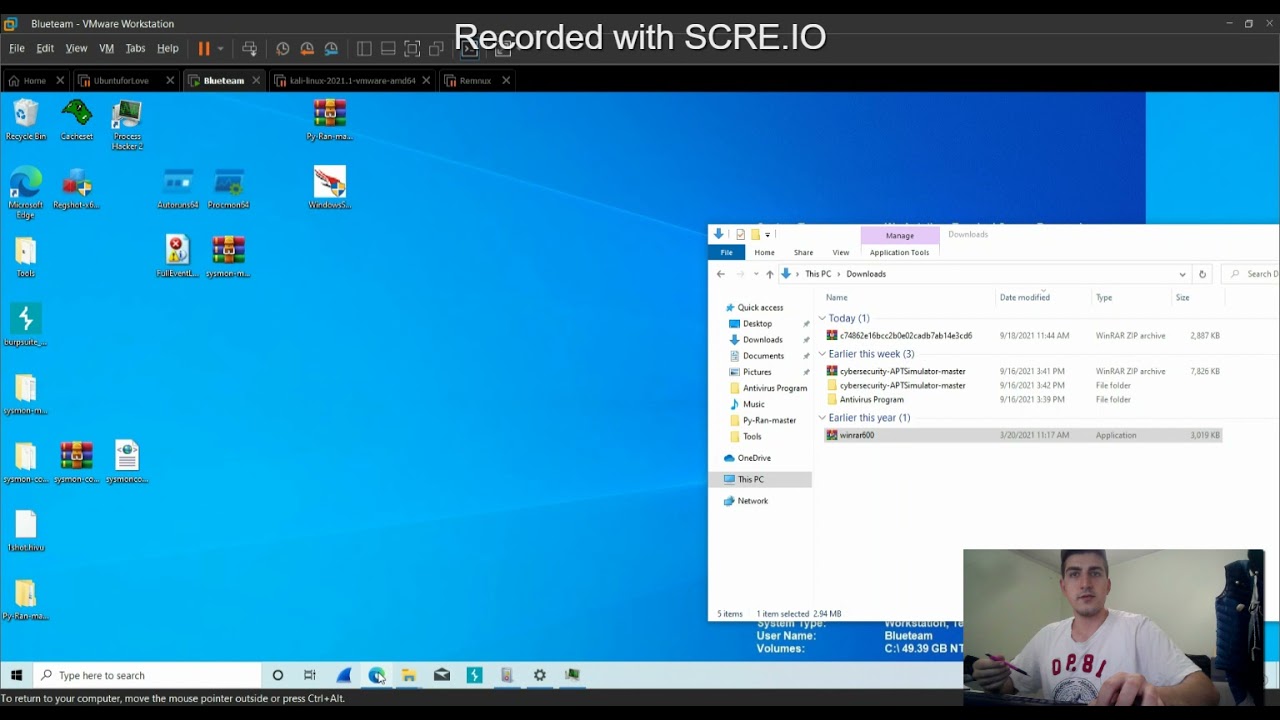Viewport: 1280px width, 720px height.
Task: Open VMware Help menu
Action: [168, 48]
